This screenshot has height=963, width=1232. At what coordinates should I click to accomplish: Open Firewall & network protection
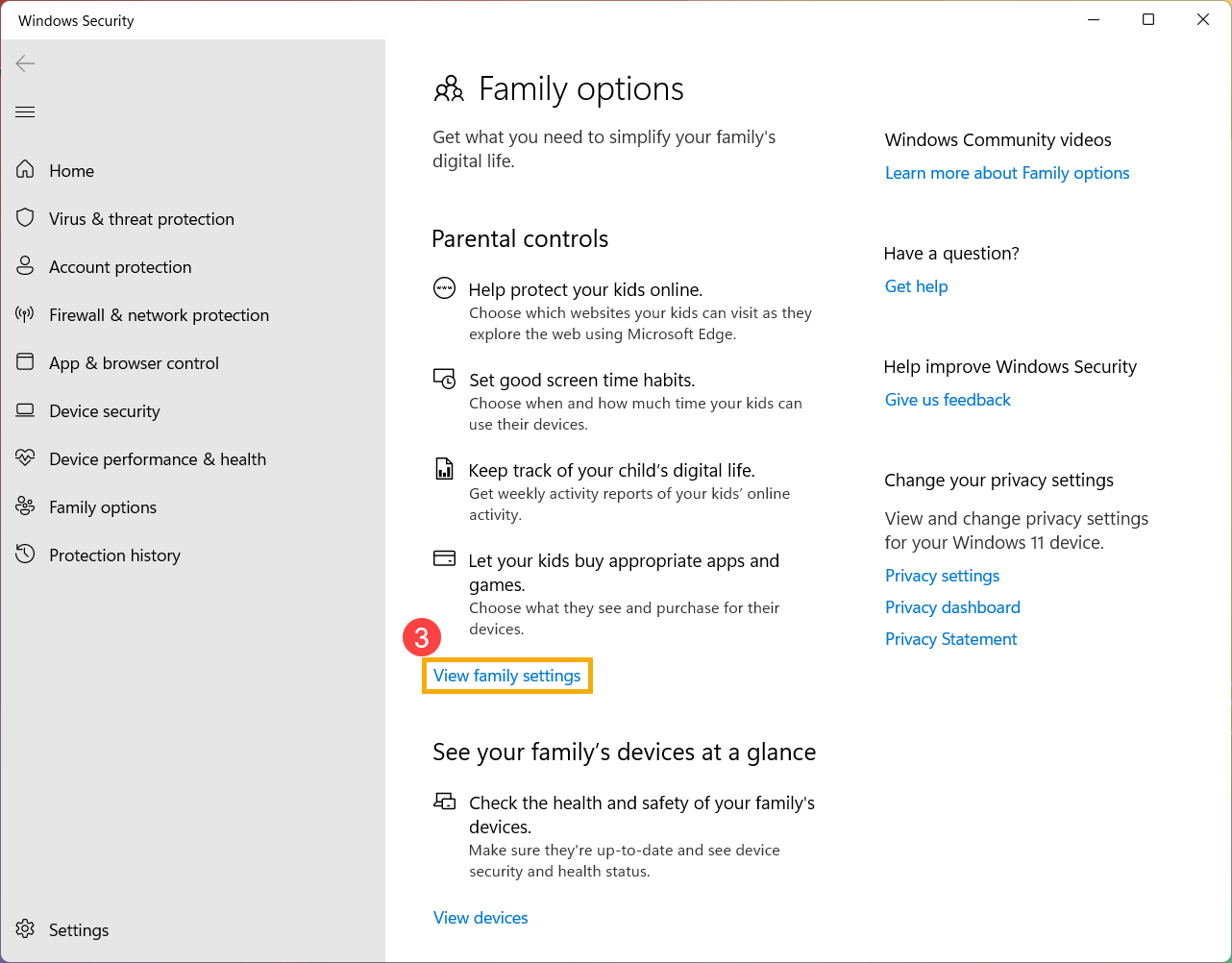point(192,314)
